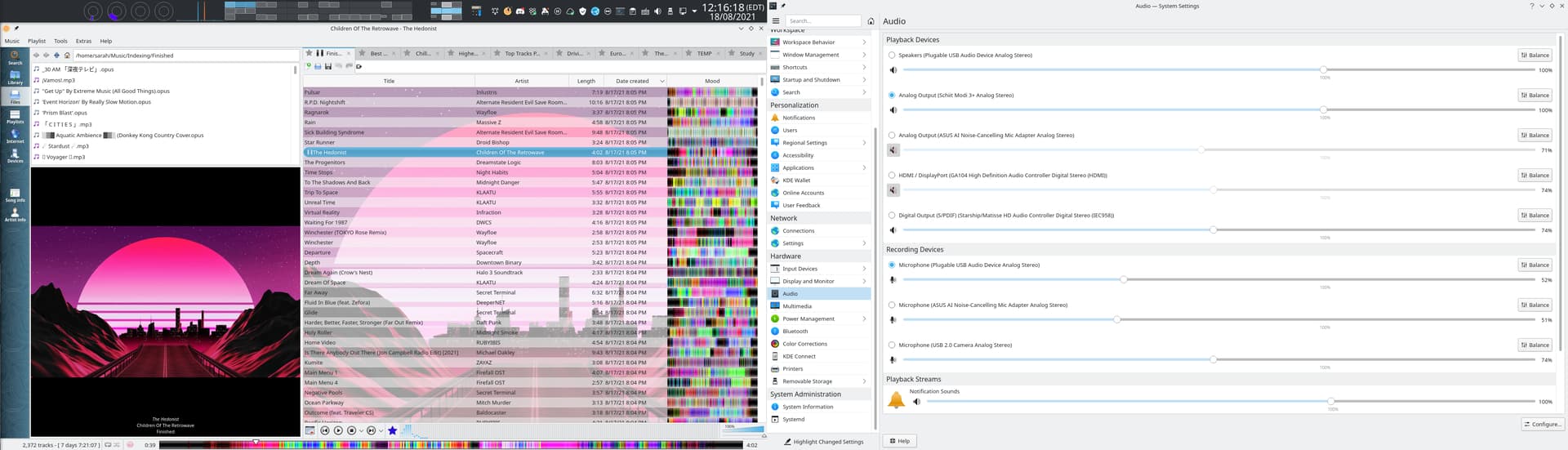Click Discord icon in system tray
Image resolution: width=1568 pixels, height=450 pixels.
519,11
